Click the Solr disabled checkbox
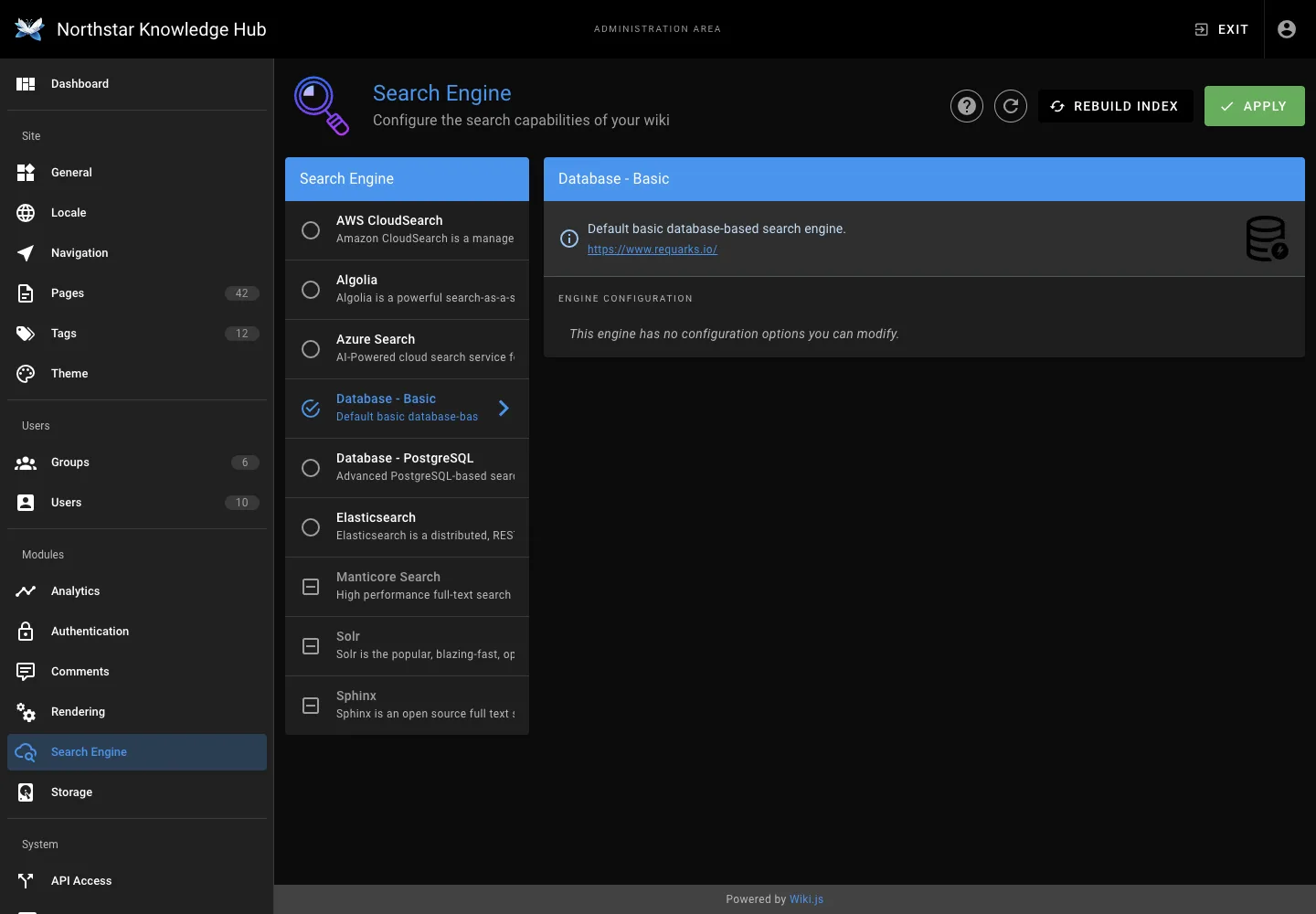The width and height of the screenshot is (1316, 914). [x=311, y=646]
